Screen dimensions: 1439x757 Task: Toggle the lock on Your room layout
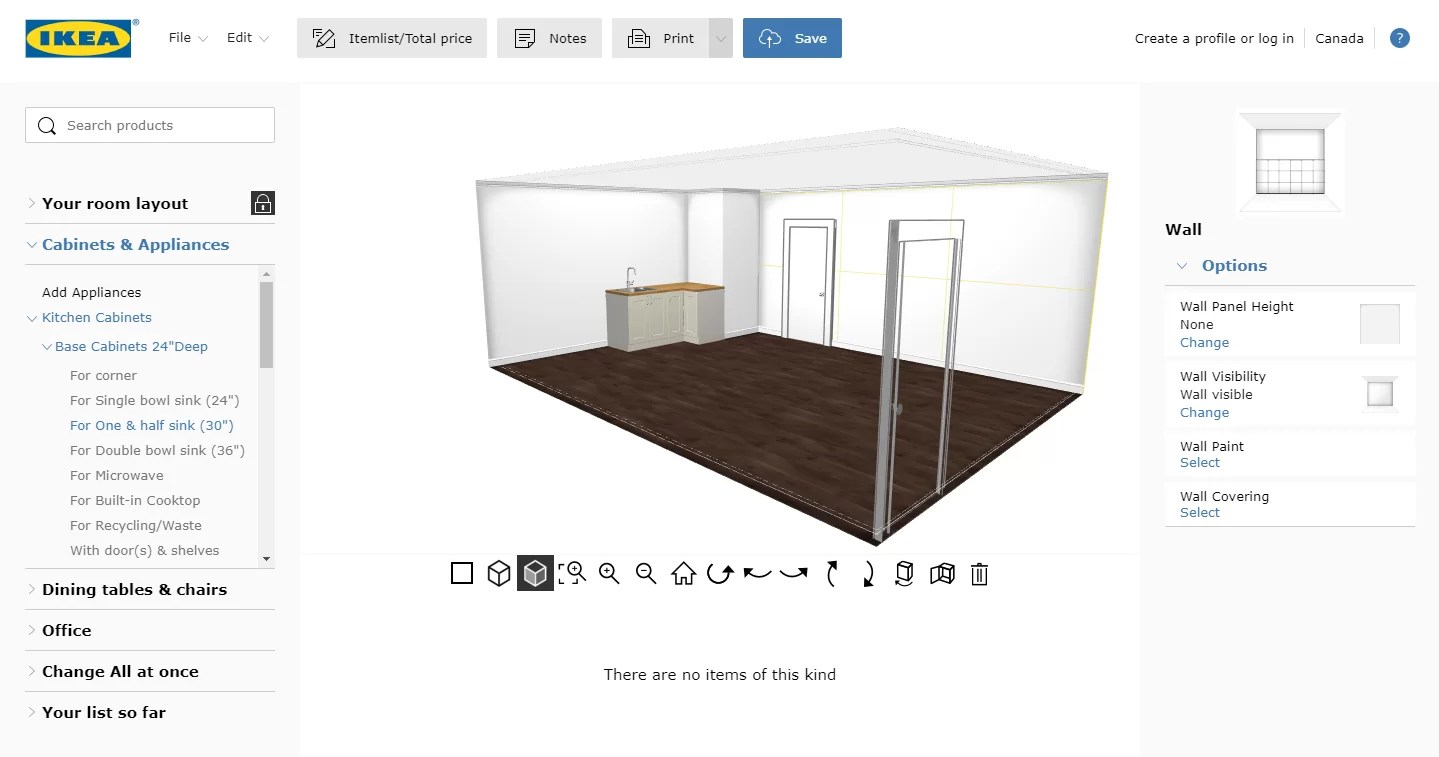tap(262, 203)
